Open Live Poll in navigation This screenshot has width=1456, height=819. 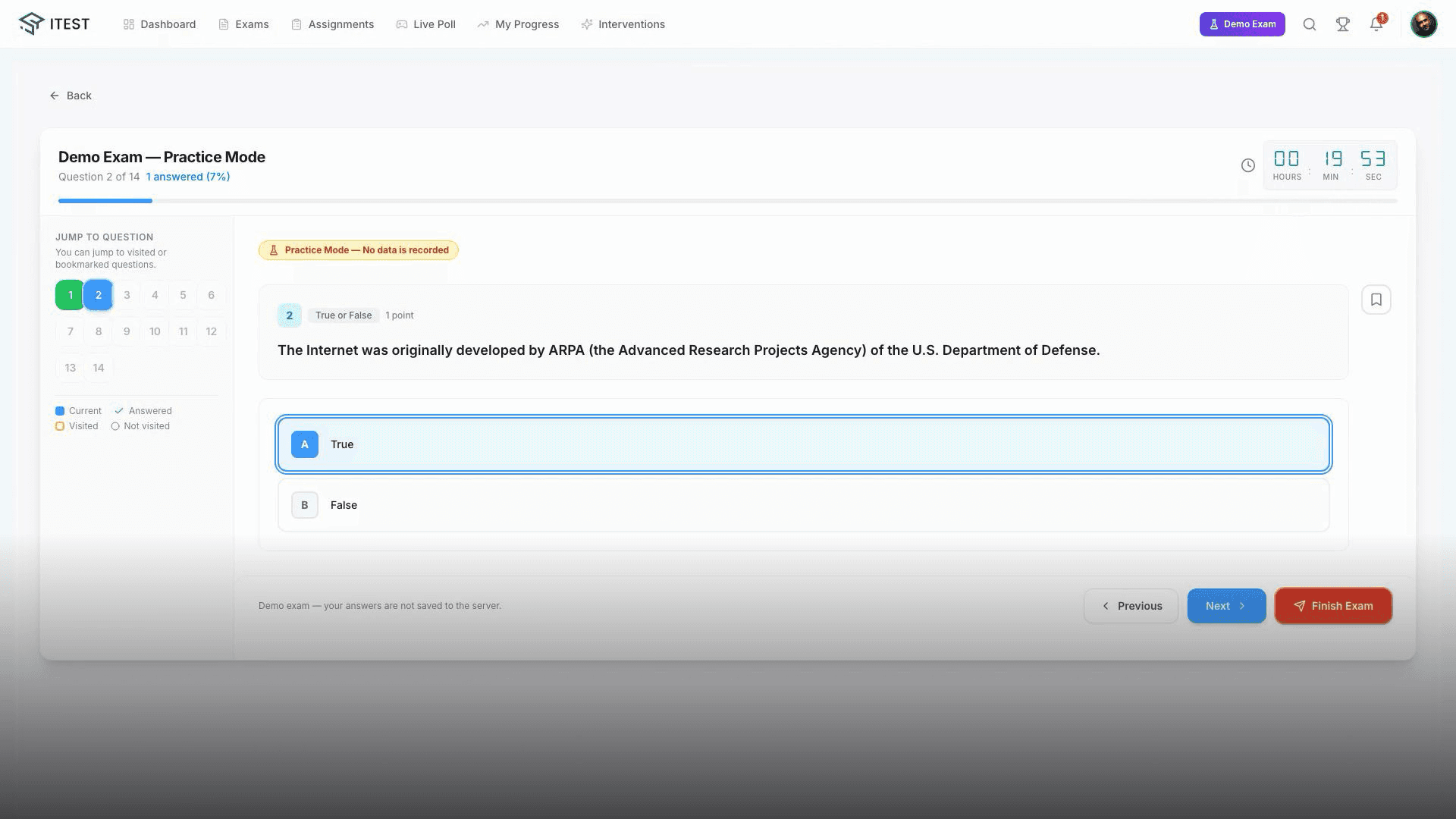426,24
